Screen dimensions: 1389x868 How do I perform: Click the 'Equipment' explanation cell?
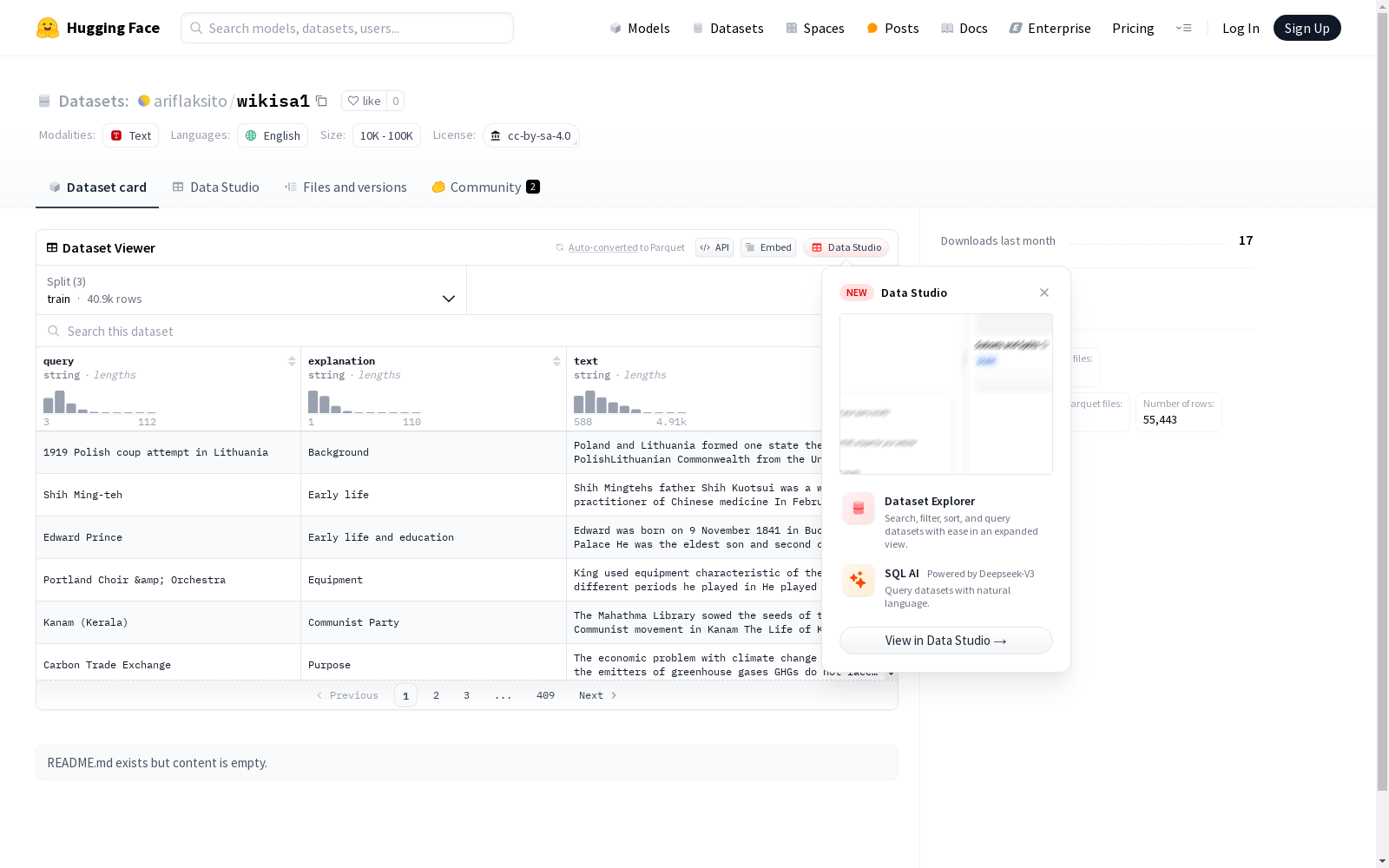click(433, 580)
